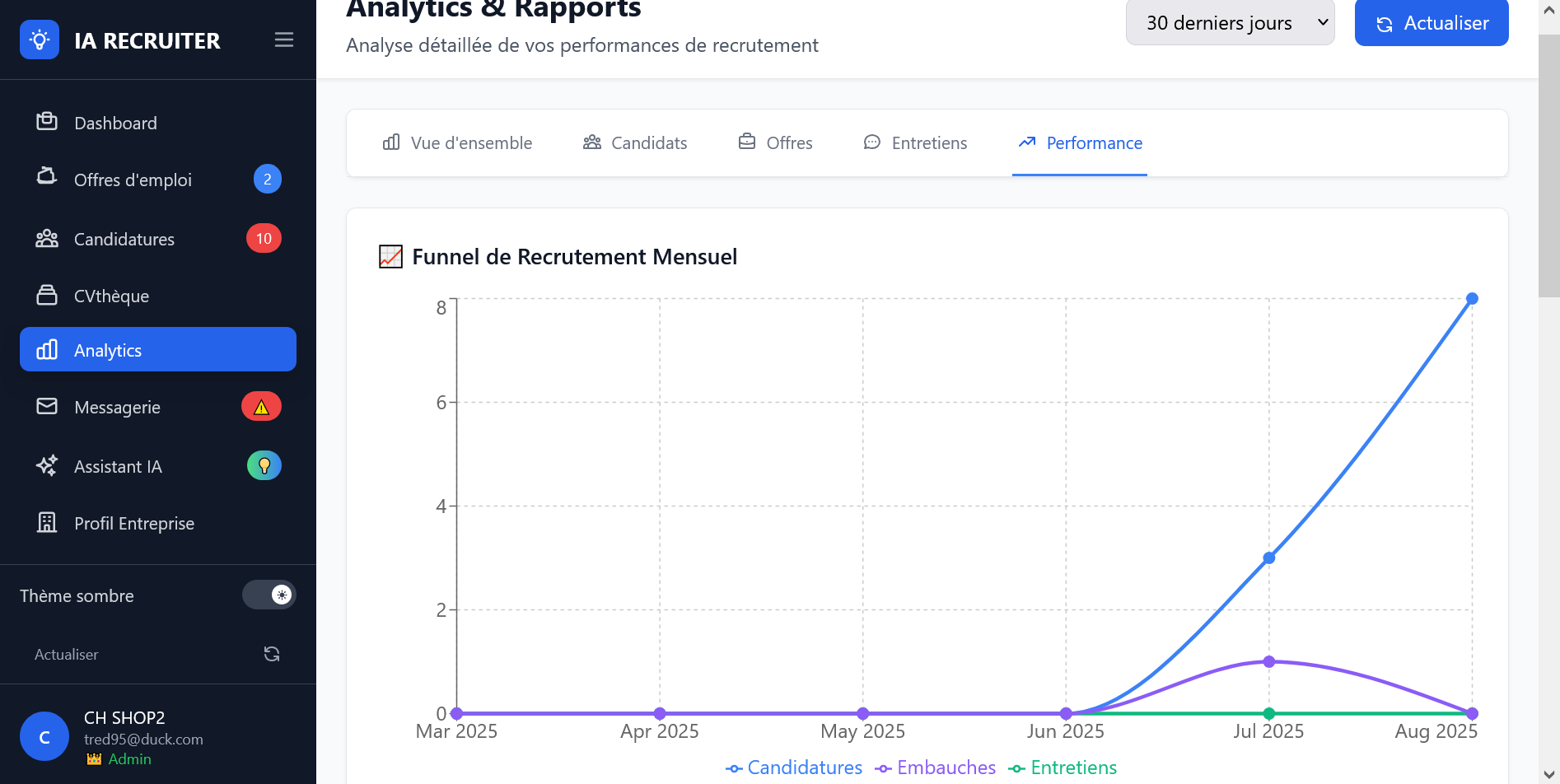1560x784 pixels.
Task: Click the Candidatures people icon
Action: [47, 239]
